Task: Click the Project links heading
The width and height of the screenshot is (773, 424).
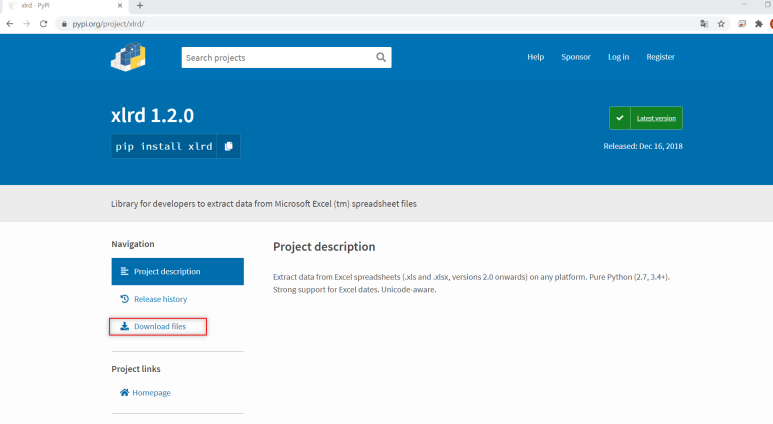Action: [x=136, y=369]
